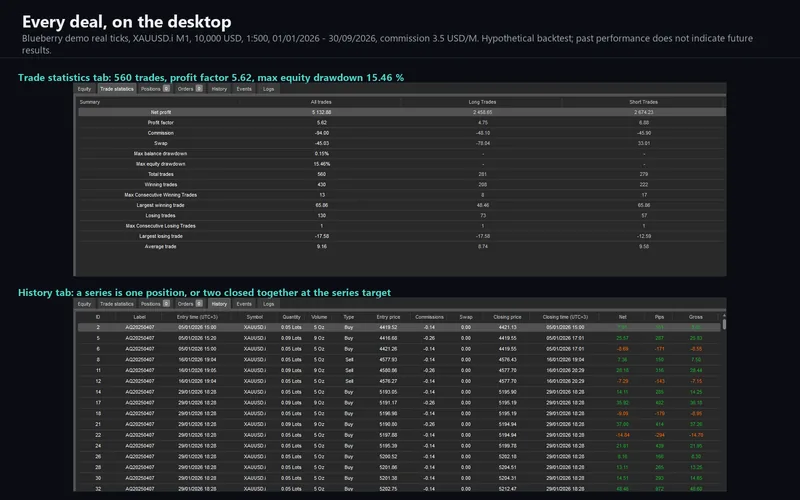Click the Summary header in statistics table
The image size is (800, 500).
click(90, 102)
